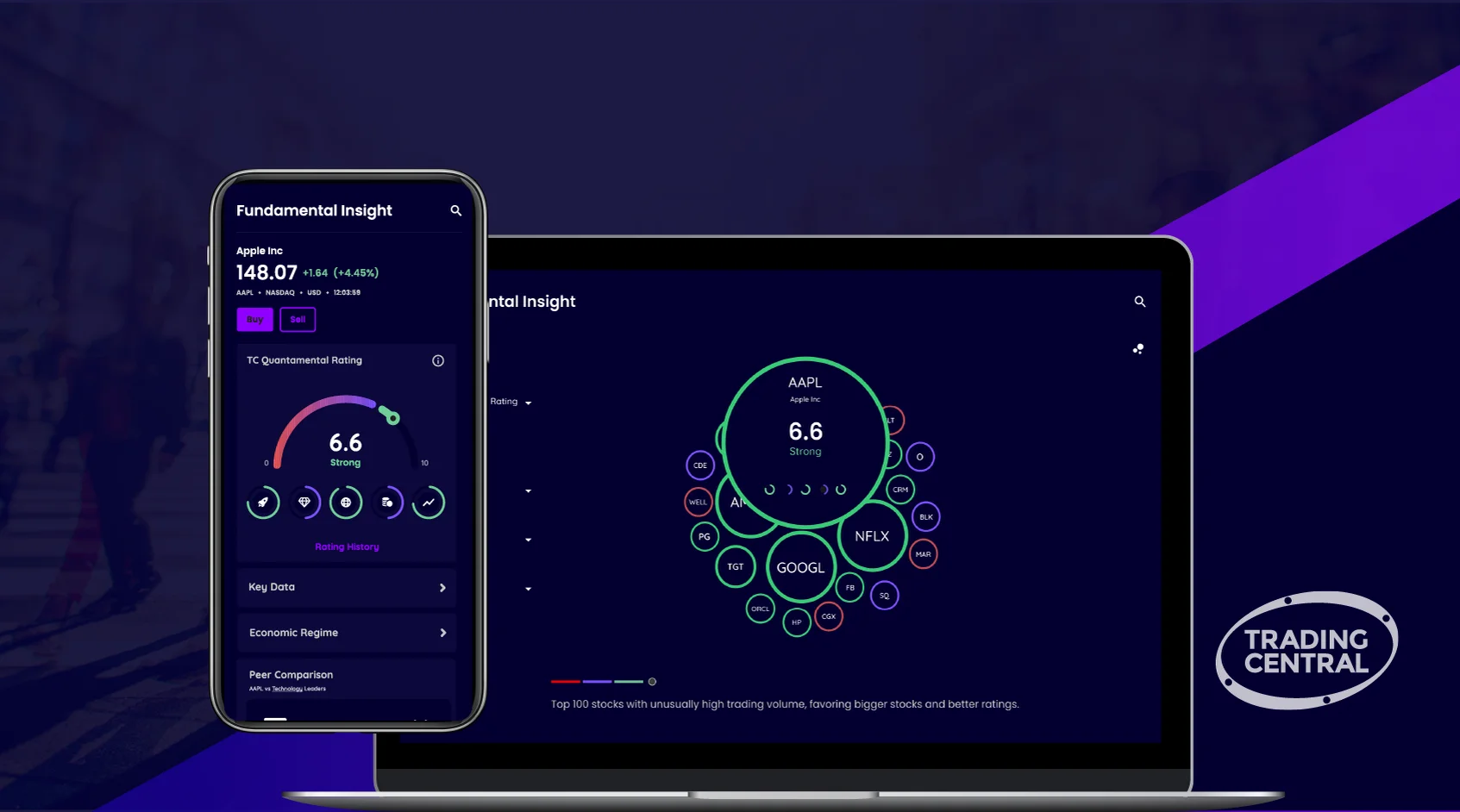This screenshot has width=1460, height=812.
Task: Open search on the phone Fundamental Insight screen
Action: [456, 210]
